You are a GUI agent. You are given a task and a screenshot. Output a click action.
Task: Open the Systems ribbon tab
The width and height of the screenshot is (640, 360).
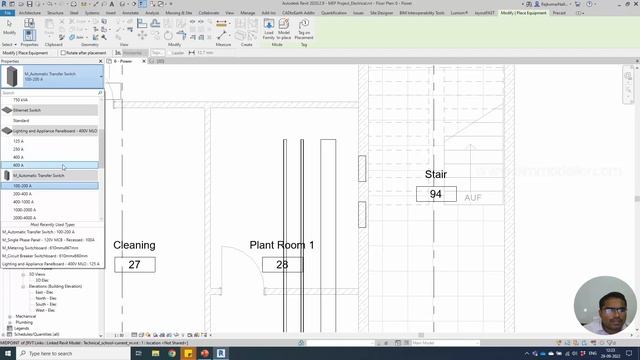(x=92, y=13)
